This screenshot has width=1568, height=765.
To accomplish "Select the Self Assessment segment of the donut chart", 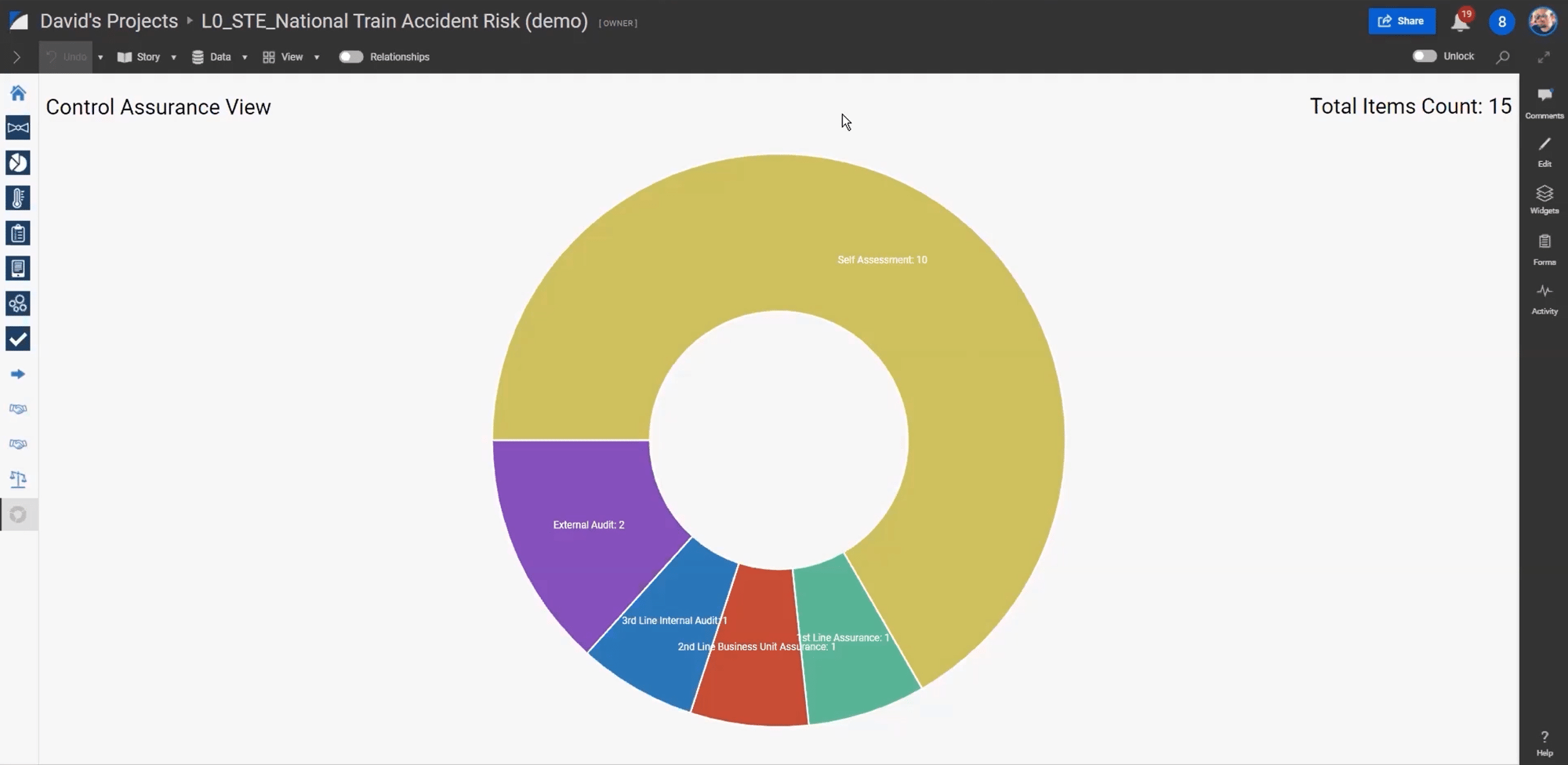I will pyautogui.click(x=882, y=259).
